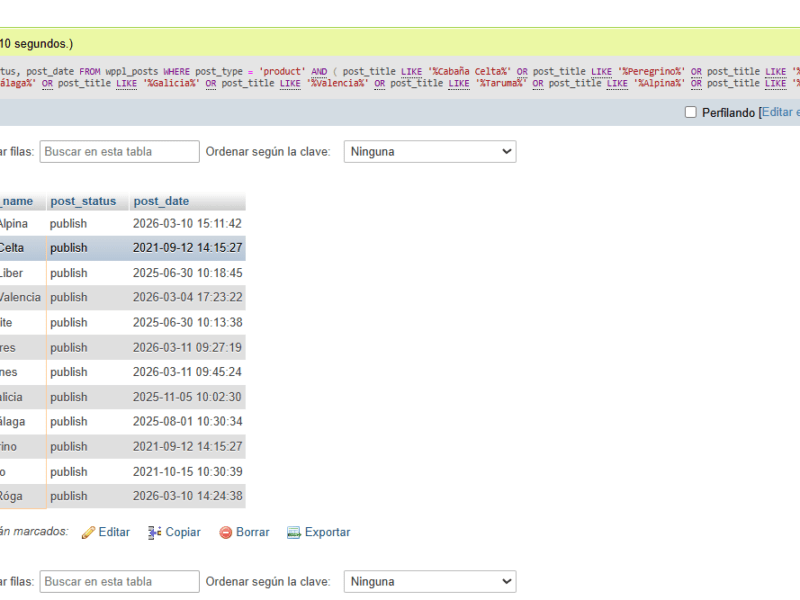The height and width of the screenshot is (600, 800).
Task: Select date cell 2025-11-05 10:02:30
Action: (x=187, y=397)
